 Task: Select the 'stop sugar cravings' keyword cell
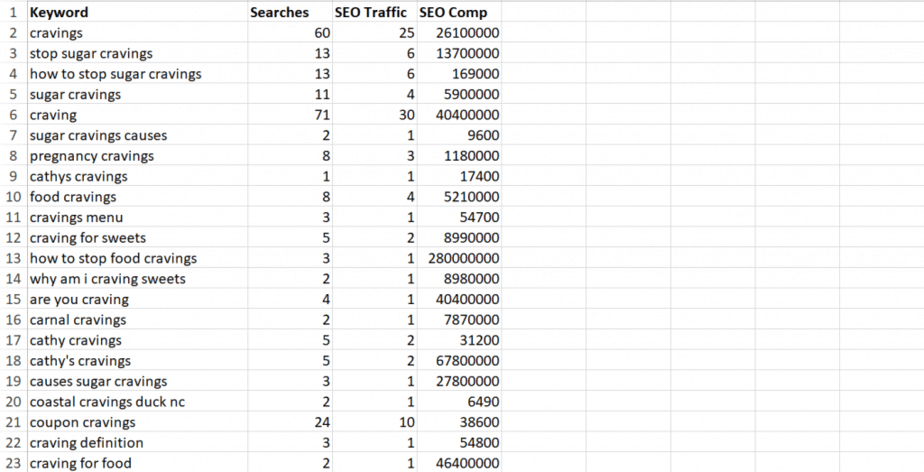(x=91, y=53)
